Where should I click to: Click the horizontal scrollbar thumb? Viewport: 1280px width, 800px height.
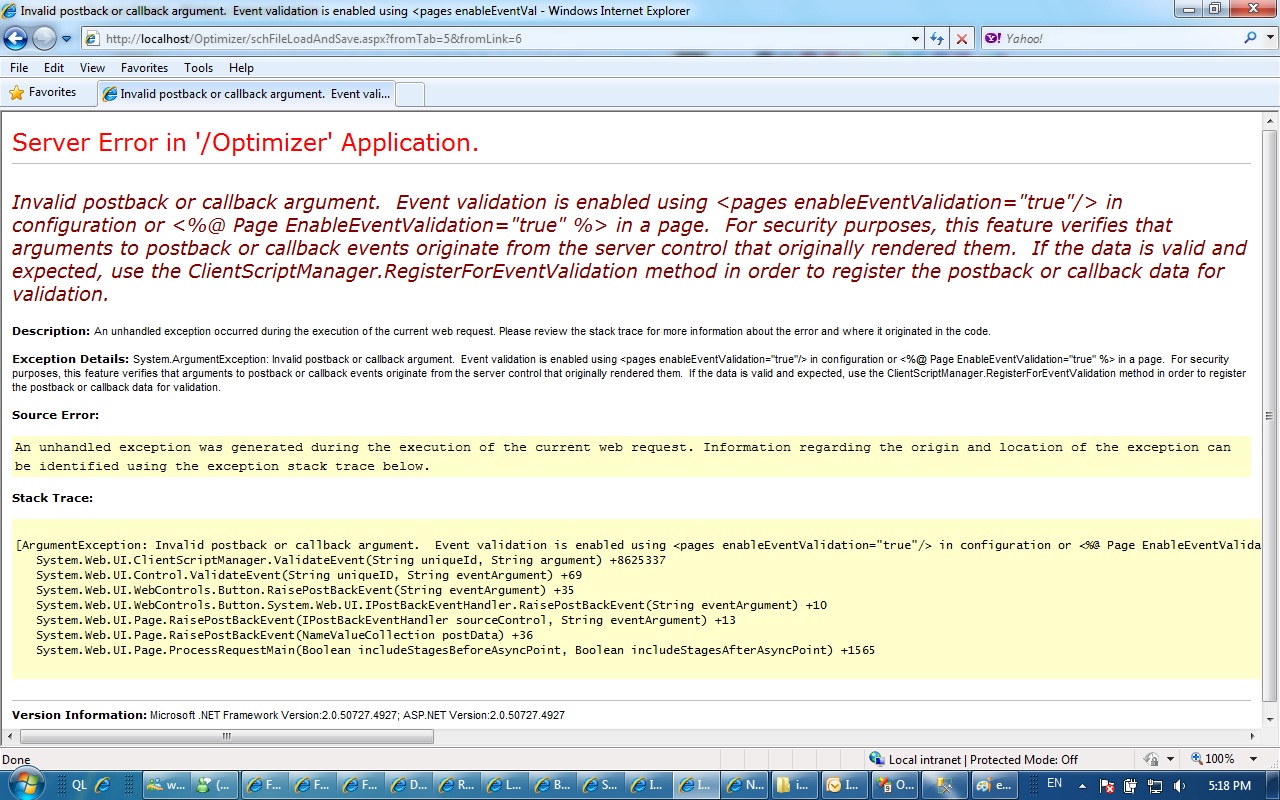point(227,736)
